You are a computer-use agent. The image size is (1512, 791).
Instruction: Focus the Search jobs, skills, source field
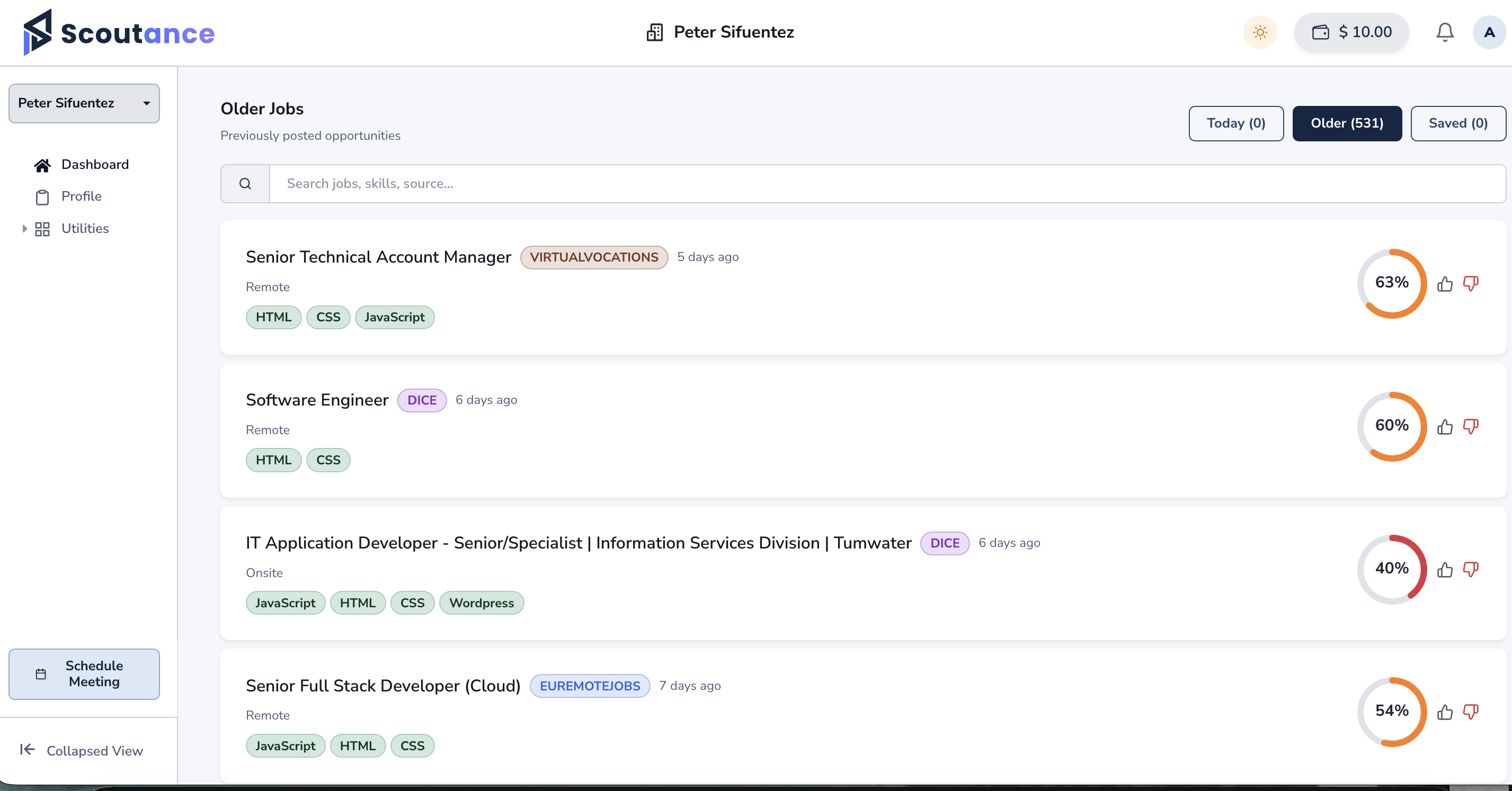(887, 184)
